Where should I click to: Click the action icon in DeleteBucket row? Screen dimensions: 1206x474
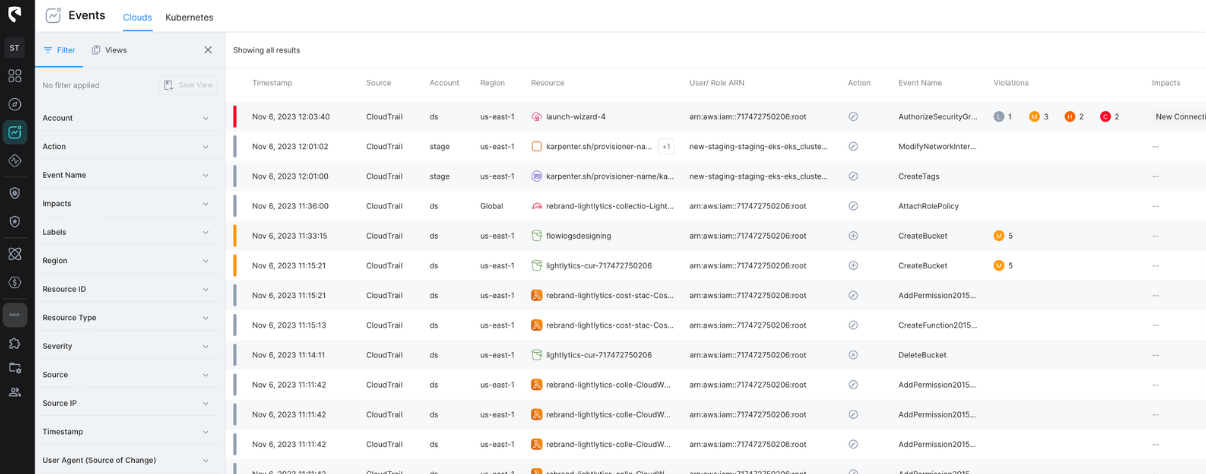[853, 355]
